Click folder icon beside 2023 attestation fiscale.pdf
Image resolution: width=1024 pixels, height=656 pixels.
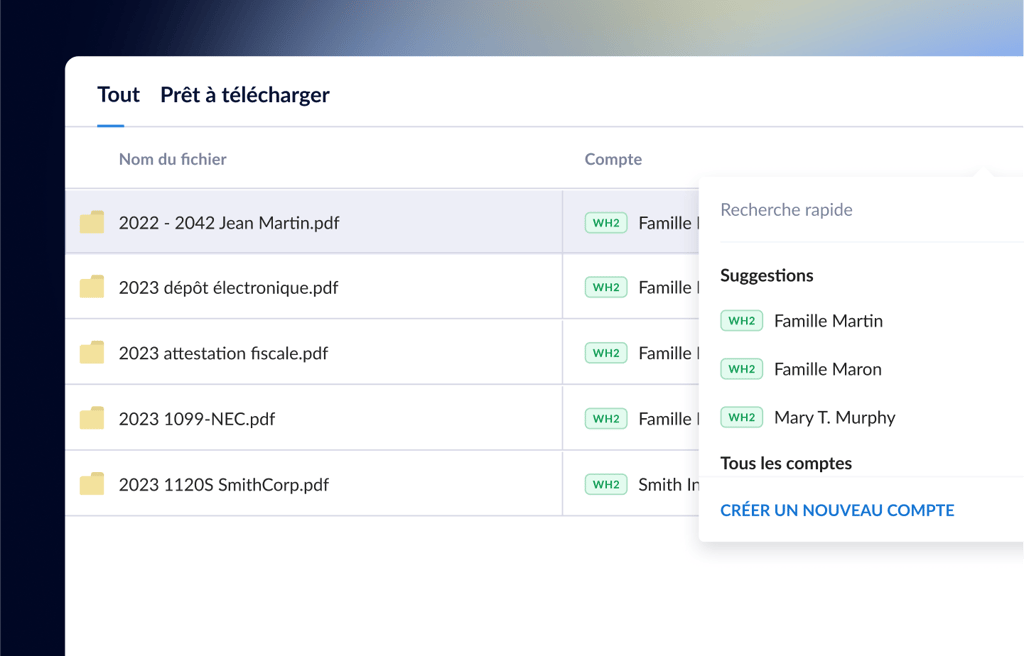92,353
